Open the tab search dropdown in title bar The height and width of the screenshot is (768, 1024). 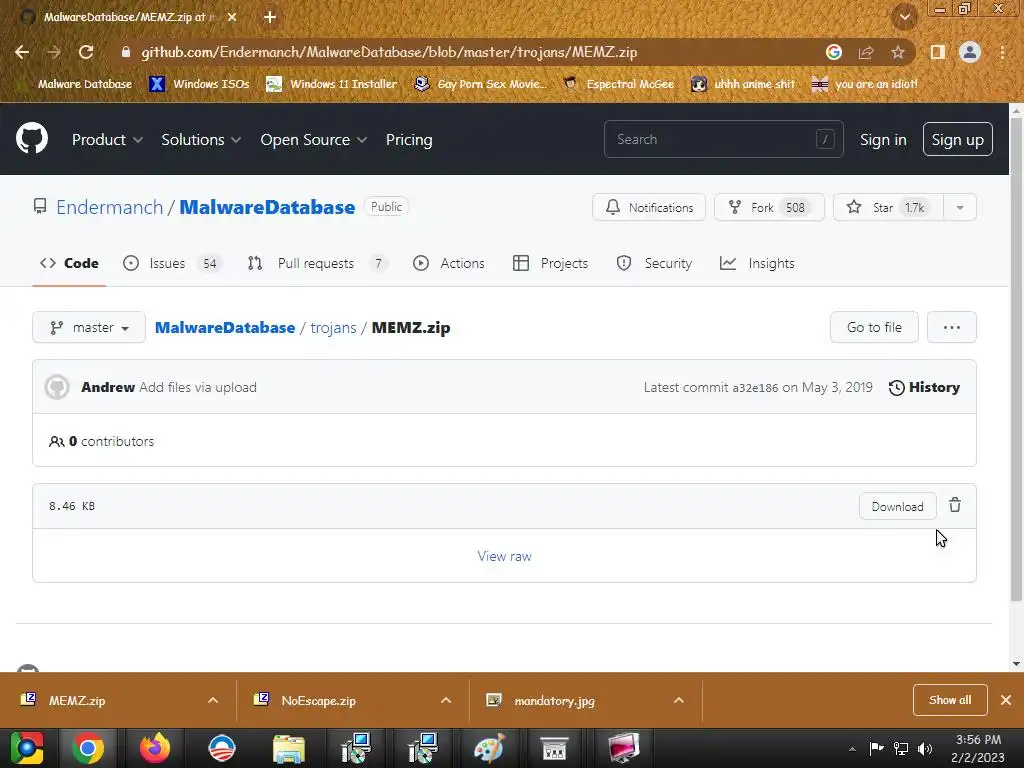tap(905, 17)
